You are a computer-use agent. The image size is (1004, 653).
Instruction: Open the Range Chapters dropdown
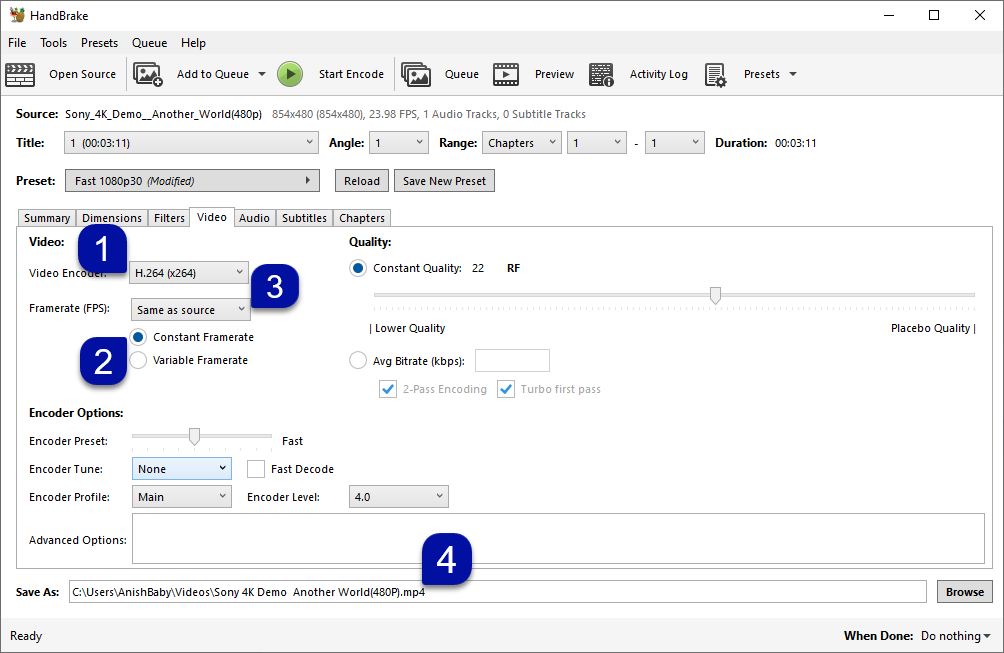tap(522, 143)
